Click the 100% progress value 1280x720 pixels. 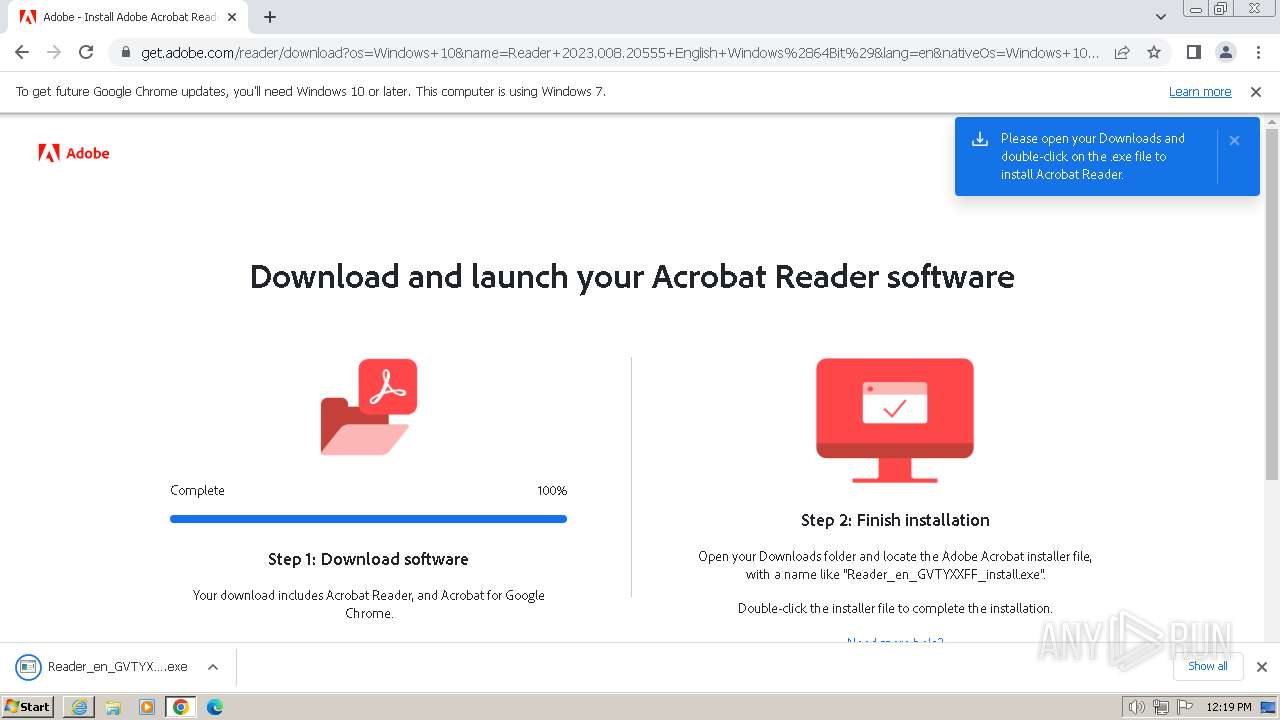pos(552,491)
